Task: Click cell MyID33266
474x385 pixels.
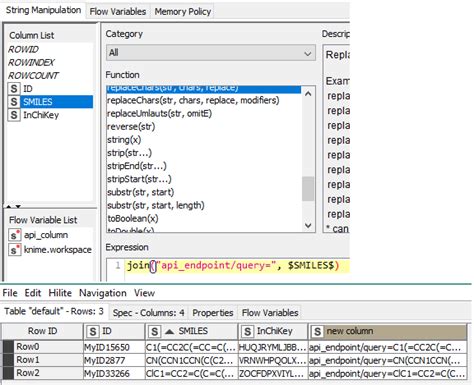Action: [x=114, y=374]
